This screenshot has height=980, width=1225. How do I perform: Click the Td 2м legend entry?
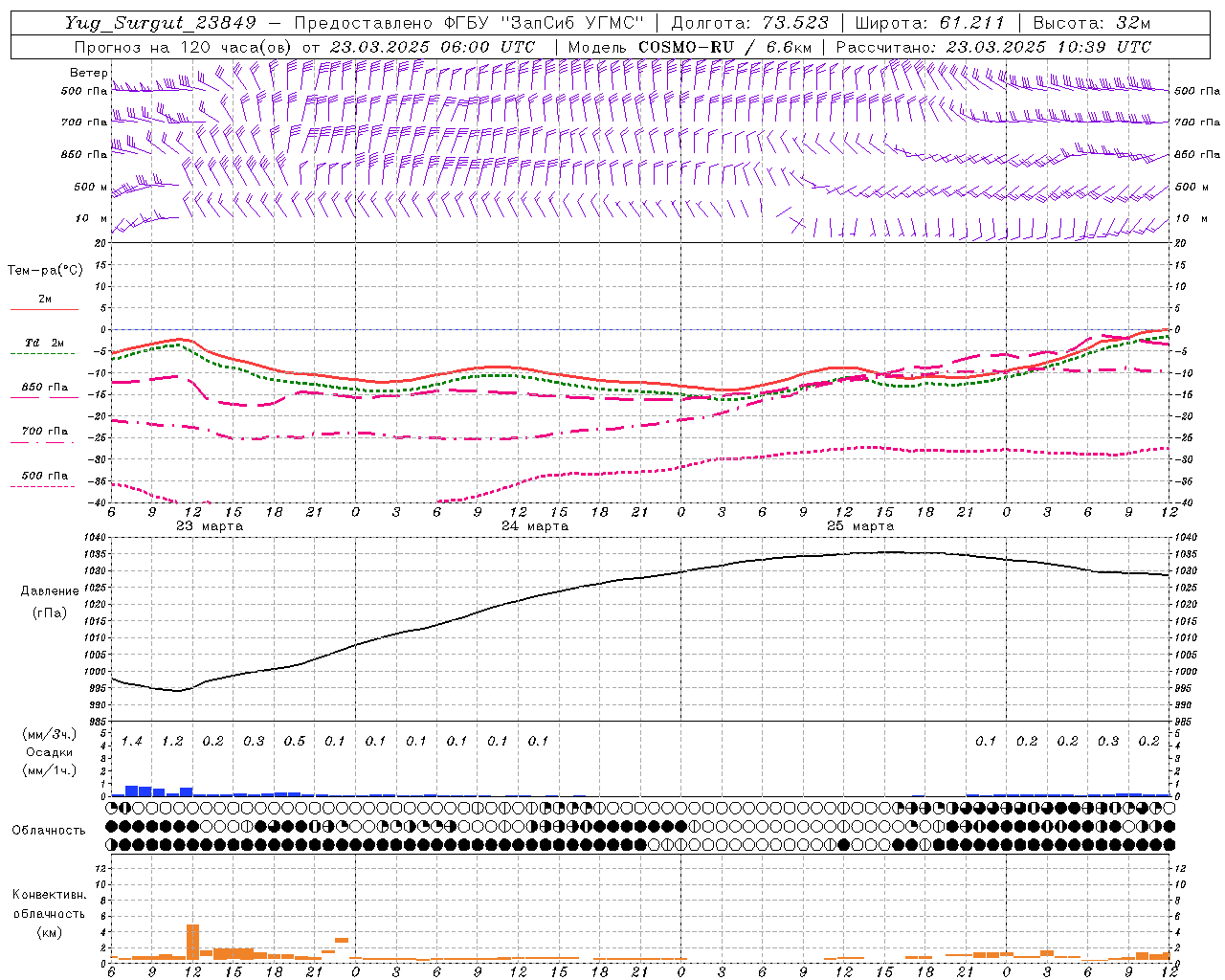44,343
